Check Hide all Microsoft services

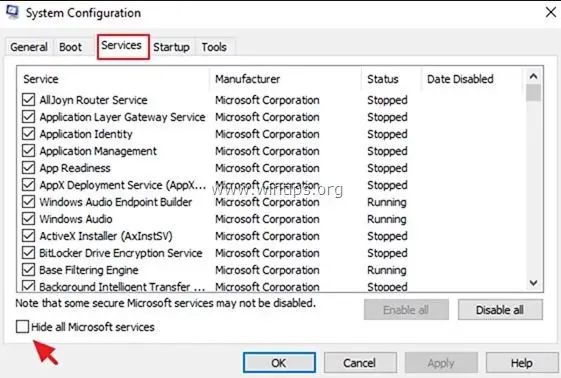22,327
